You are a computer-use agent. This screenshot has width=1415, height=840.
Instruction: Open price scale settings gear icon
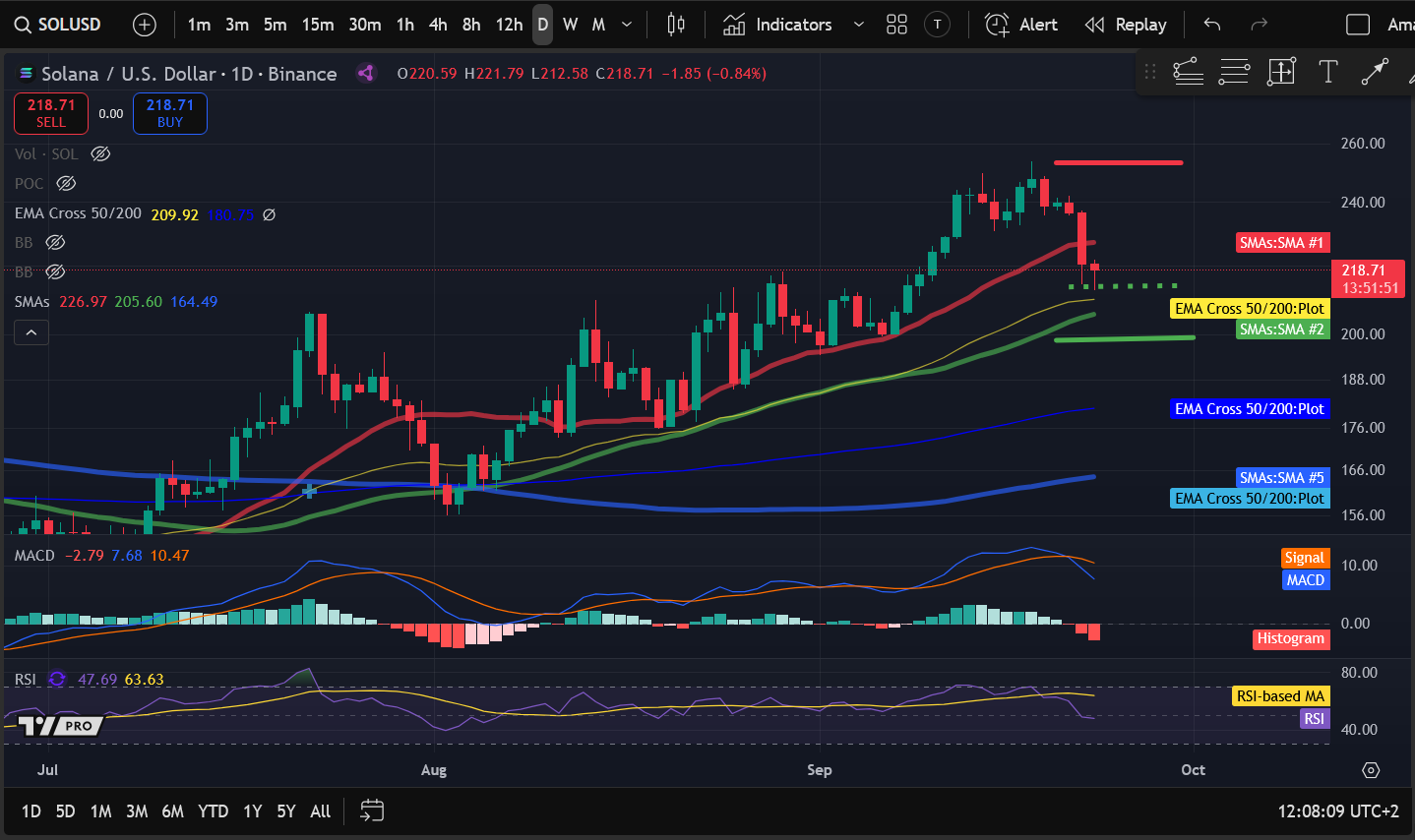[1371, 770]
